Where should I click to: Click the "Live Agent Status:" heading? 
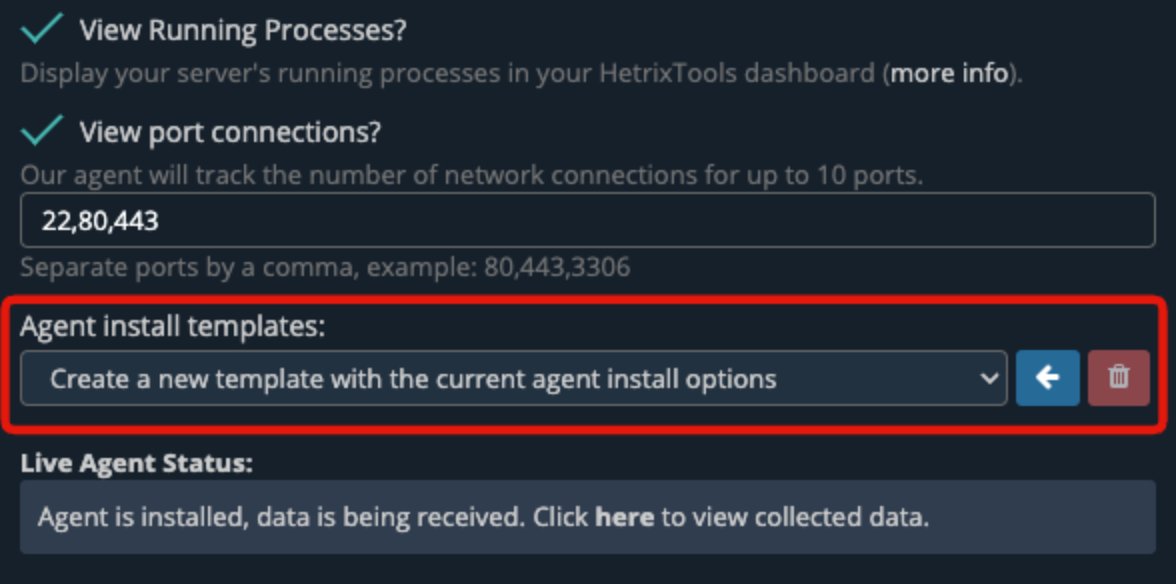tap(137, 464)
